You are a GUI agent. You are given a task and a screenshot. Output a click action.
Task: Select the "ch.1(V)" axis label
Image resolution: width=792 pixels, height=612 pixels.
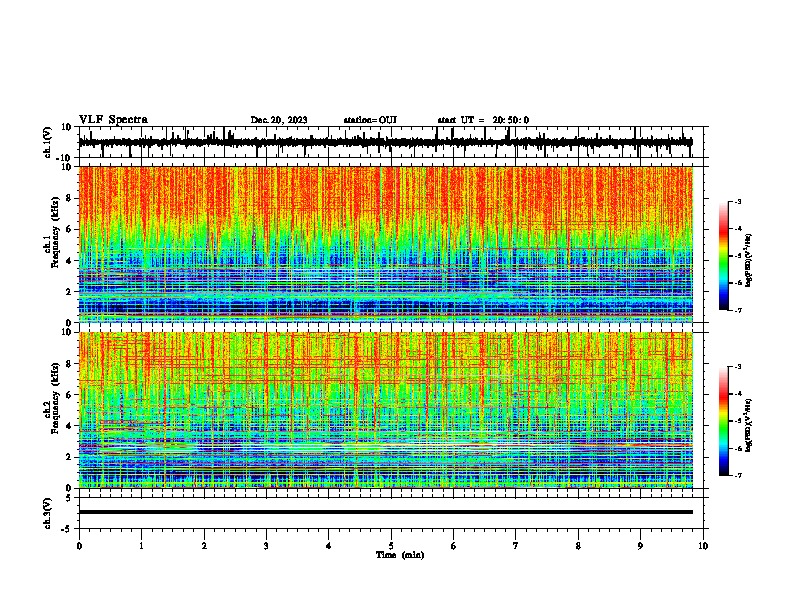48,142
